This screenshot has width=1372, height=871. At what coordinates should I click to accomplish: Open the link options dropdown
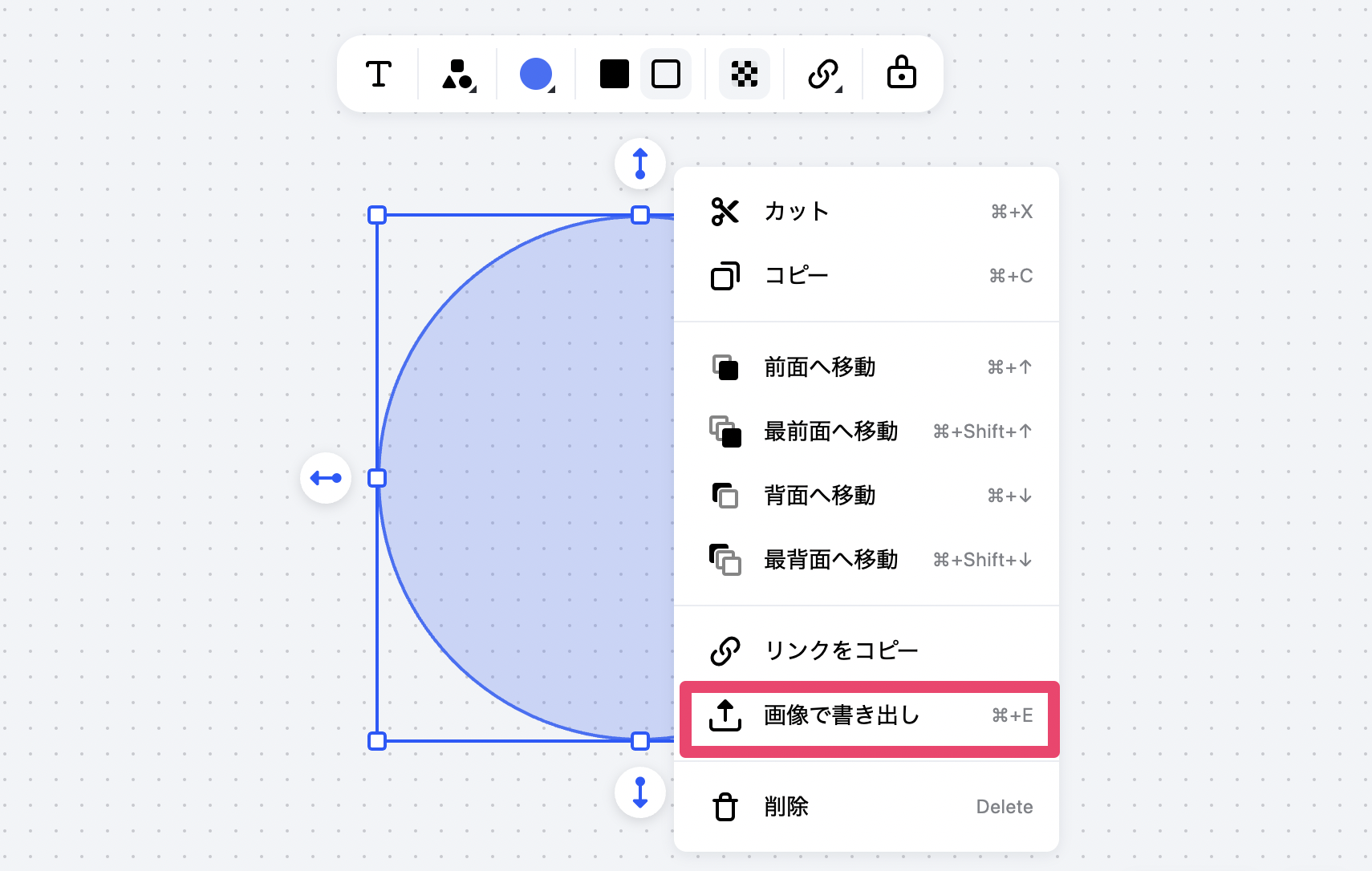click(824, 75)
